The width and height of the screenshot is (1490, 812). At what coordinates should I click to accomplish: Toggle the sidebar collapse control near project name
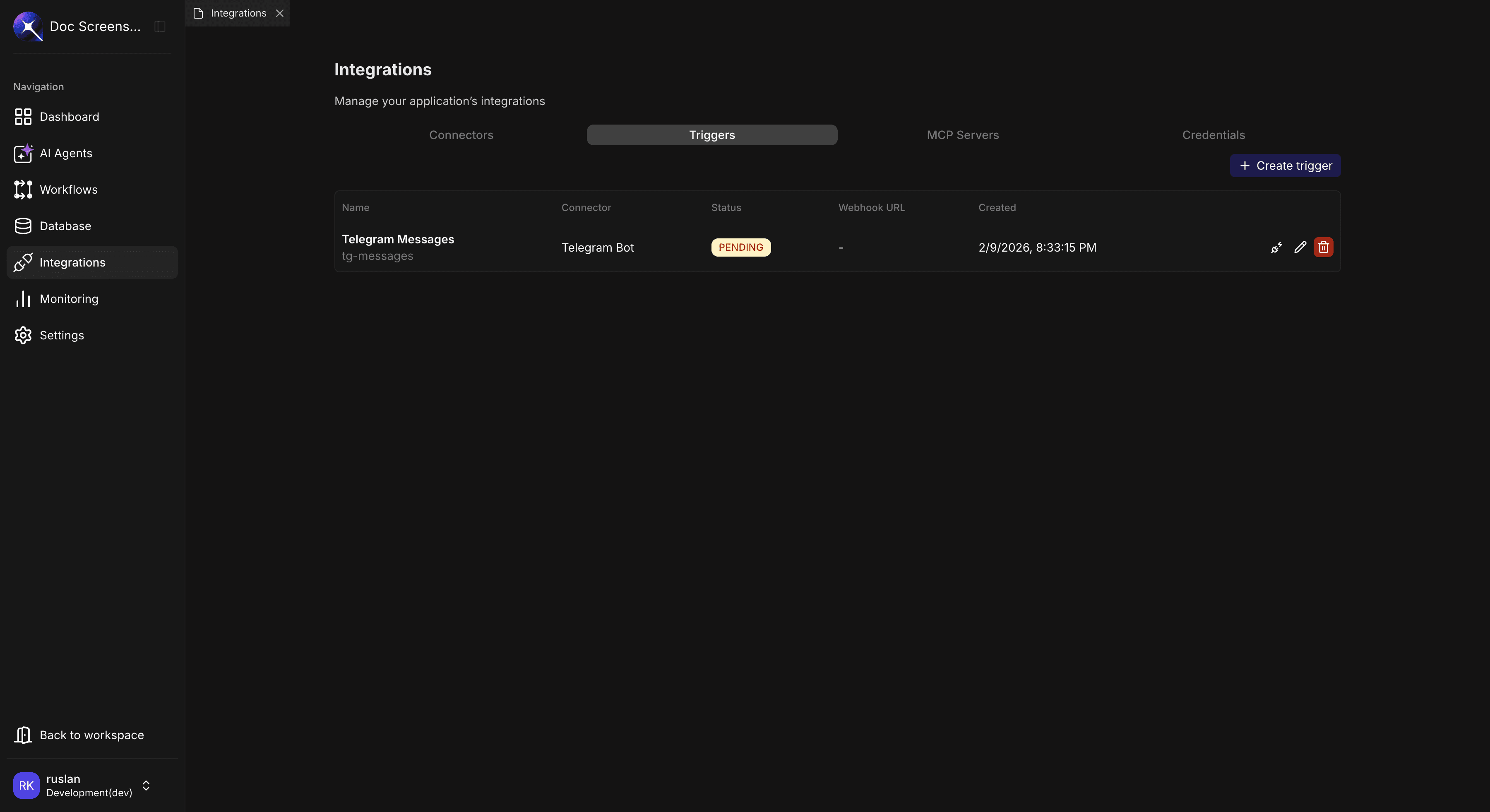[159, 26]
